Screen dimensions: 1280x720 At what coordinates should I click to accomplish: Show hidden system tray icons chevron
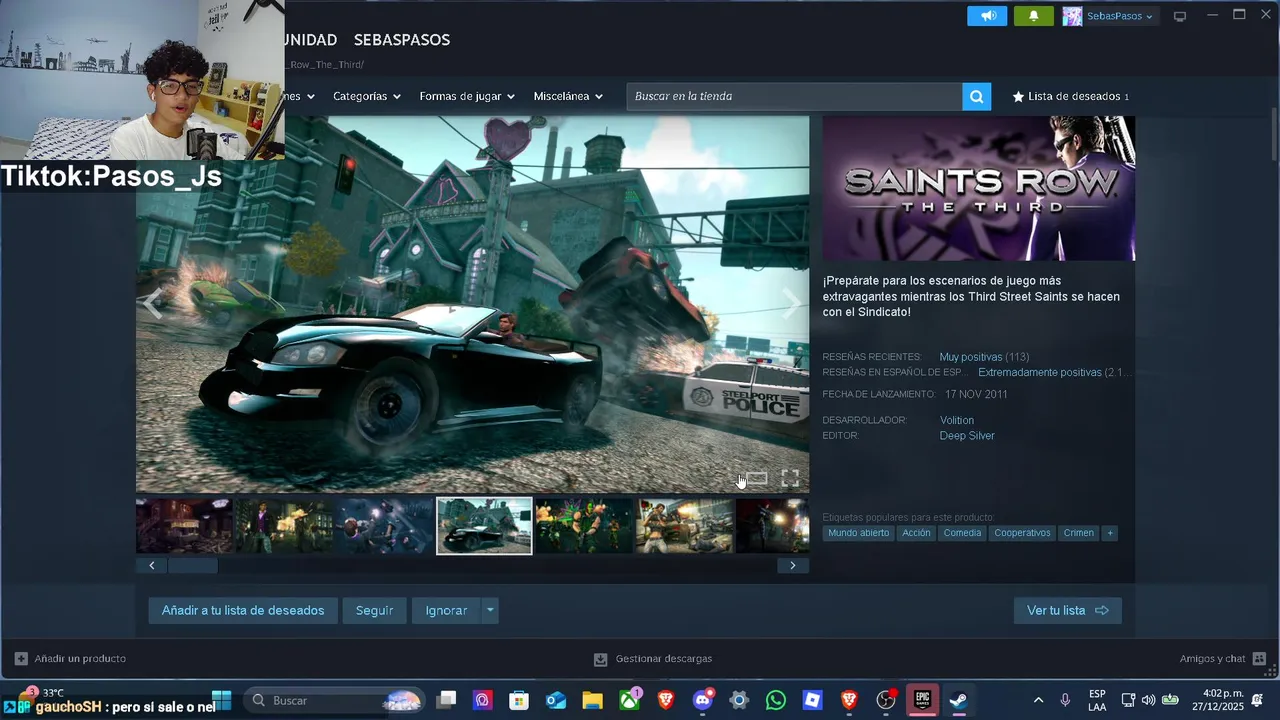1038,700
